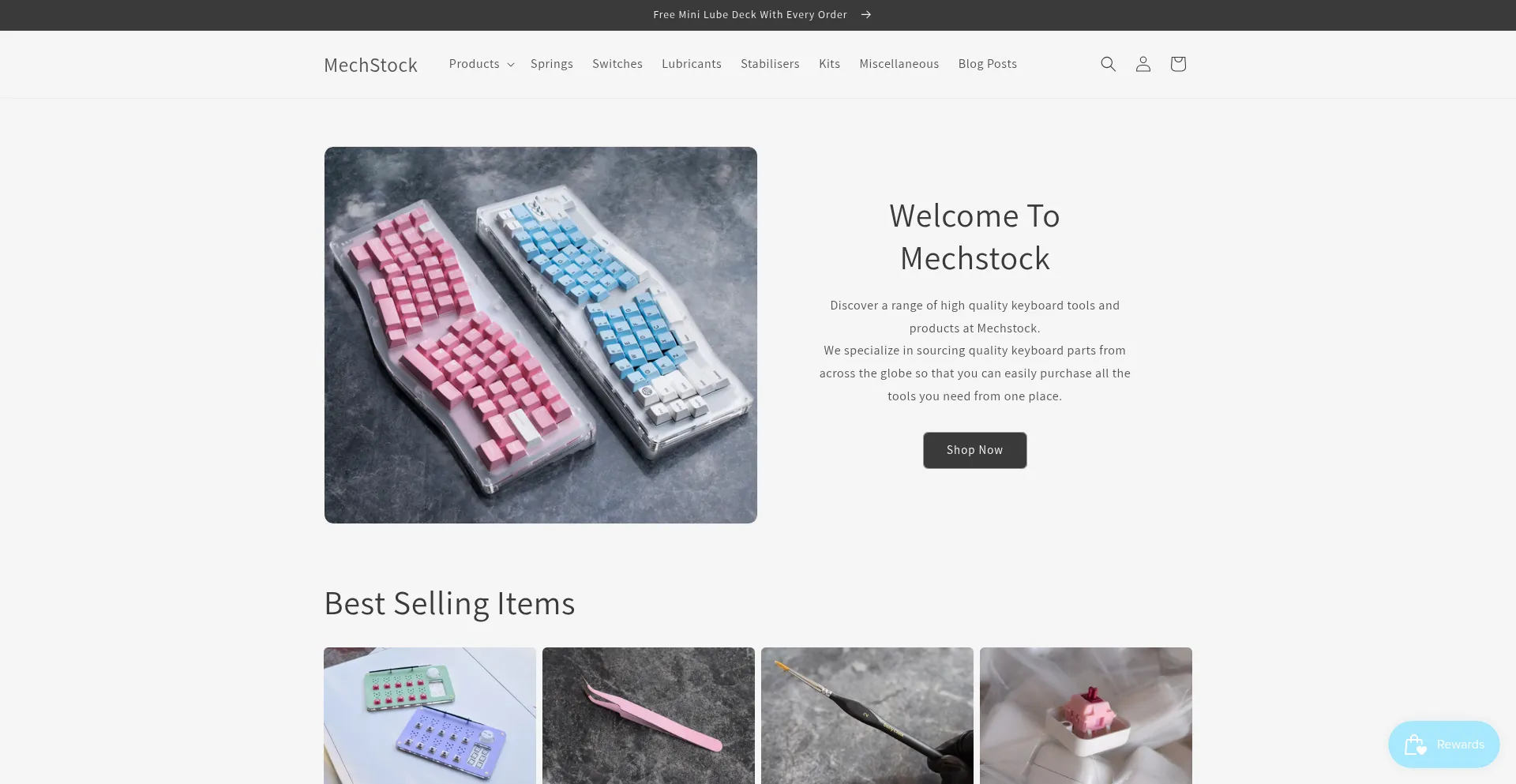Select the Stabilisers menu item

[770, 64]
